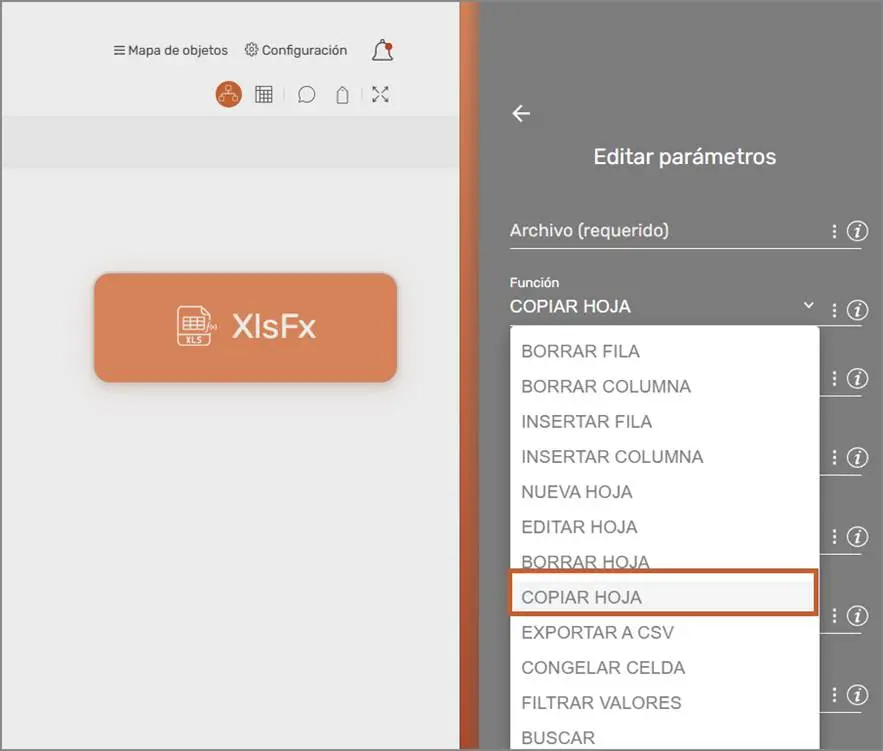Click the notification bell icon
Image resolution: width=883 pixels, height=751 pixels.
click(x=382, y=50)
